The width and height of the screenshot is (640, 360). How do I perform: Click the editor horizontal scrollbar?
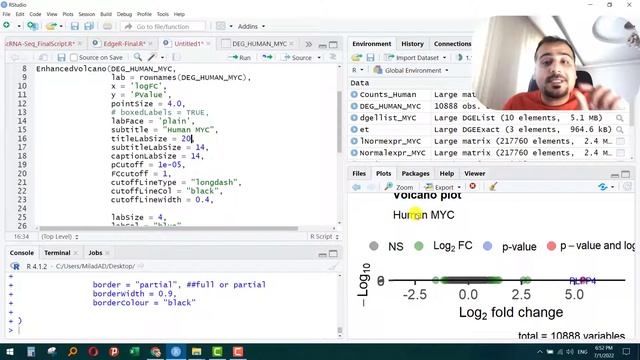(169, 229)
